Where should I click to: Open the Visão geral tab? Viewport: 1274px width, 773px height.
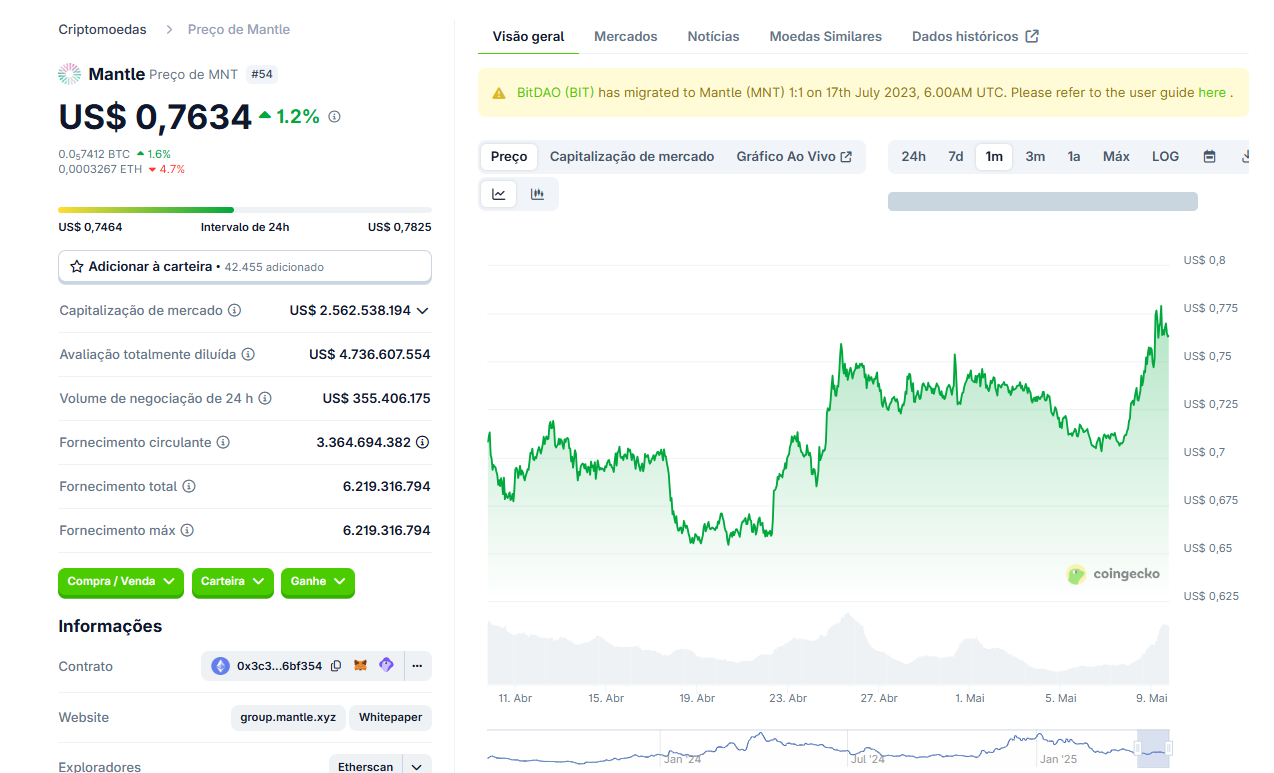[529, 37]
